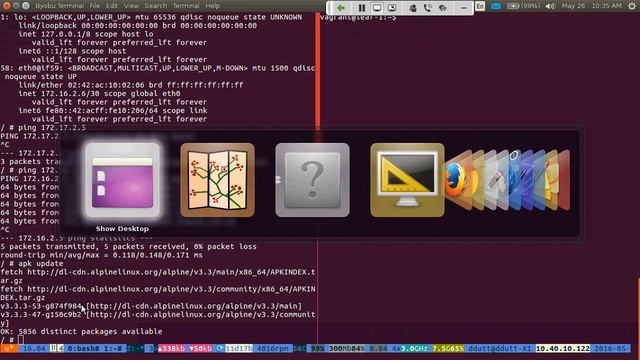Click the 16.04 release status entry

pyautogui.click(x=34, y=349)
